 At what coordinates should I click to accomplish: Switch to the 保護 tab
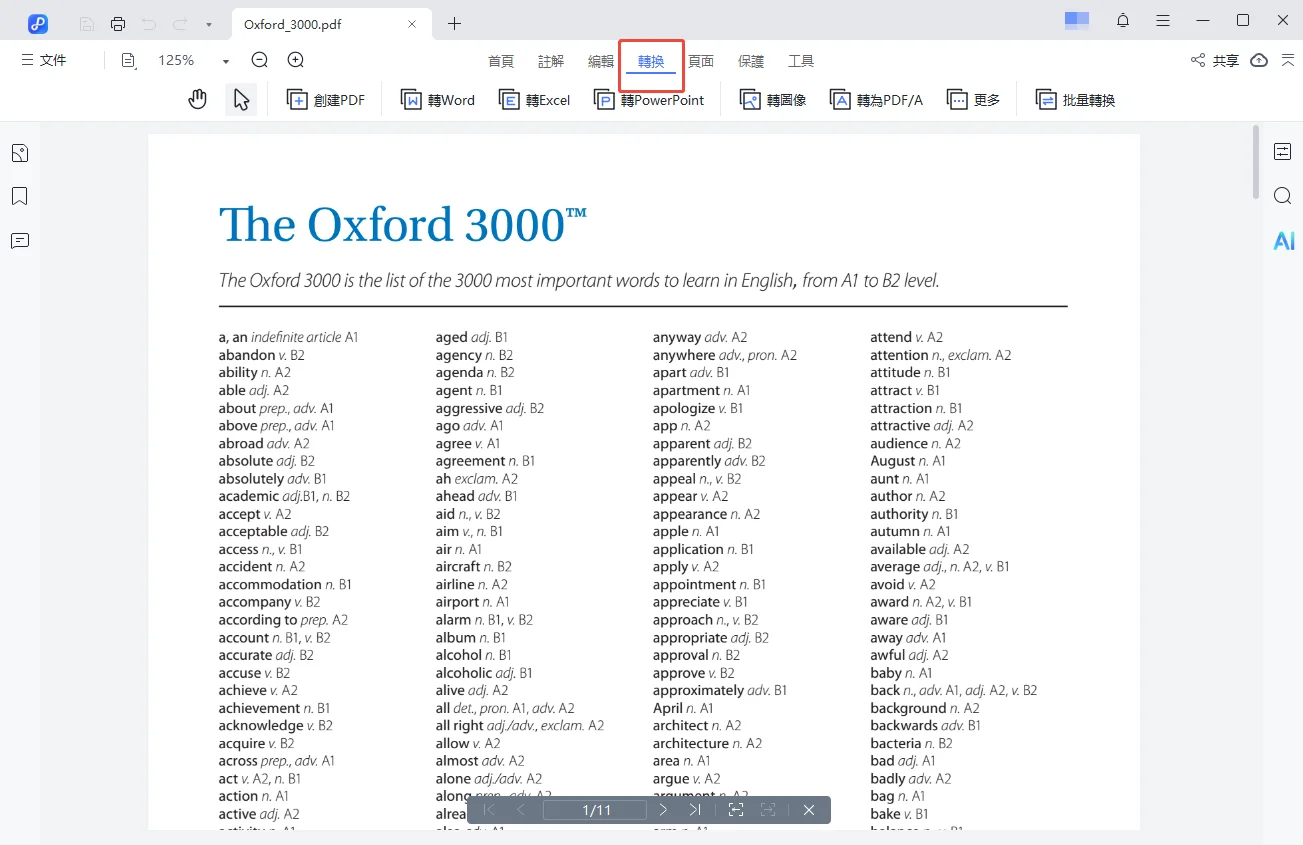[x=751, y=61]
